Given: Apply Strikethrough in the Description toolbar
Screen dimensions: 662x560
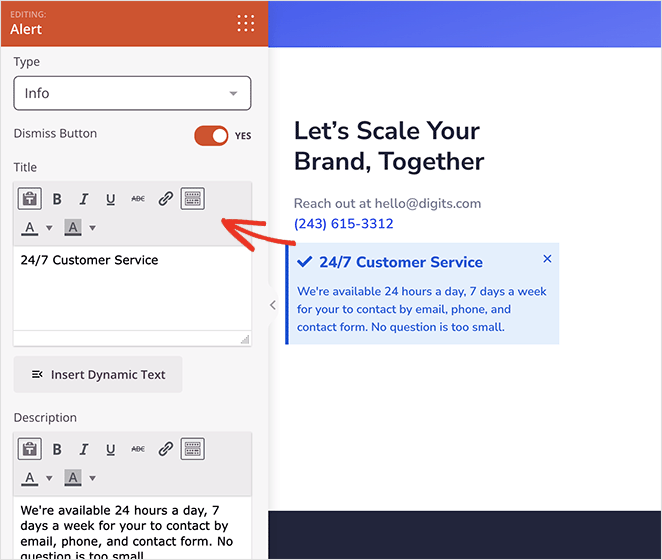Looking at the screenshot, I should (138, 449).
